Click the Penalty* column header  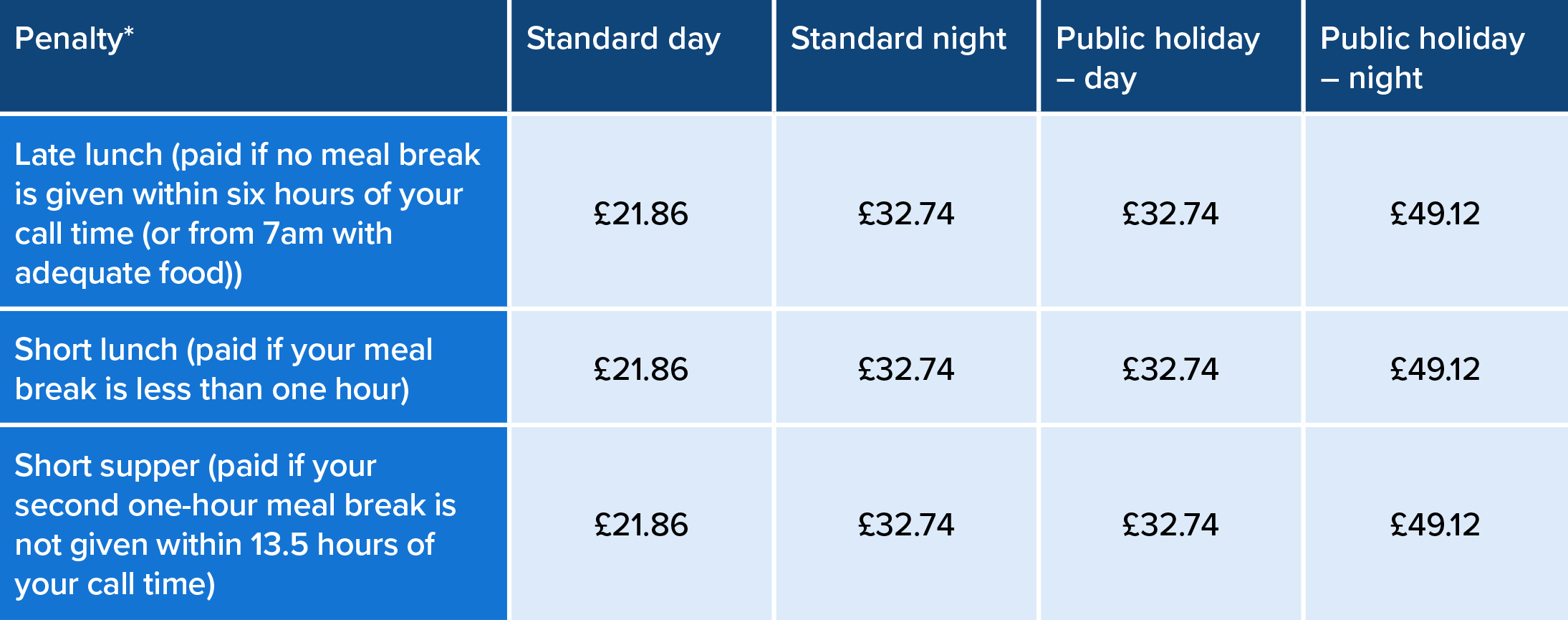tap(254, 55)
